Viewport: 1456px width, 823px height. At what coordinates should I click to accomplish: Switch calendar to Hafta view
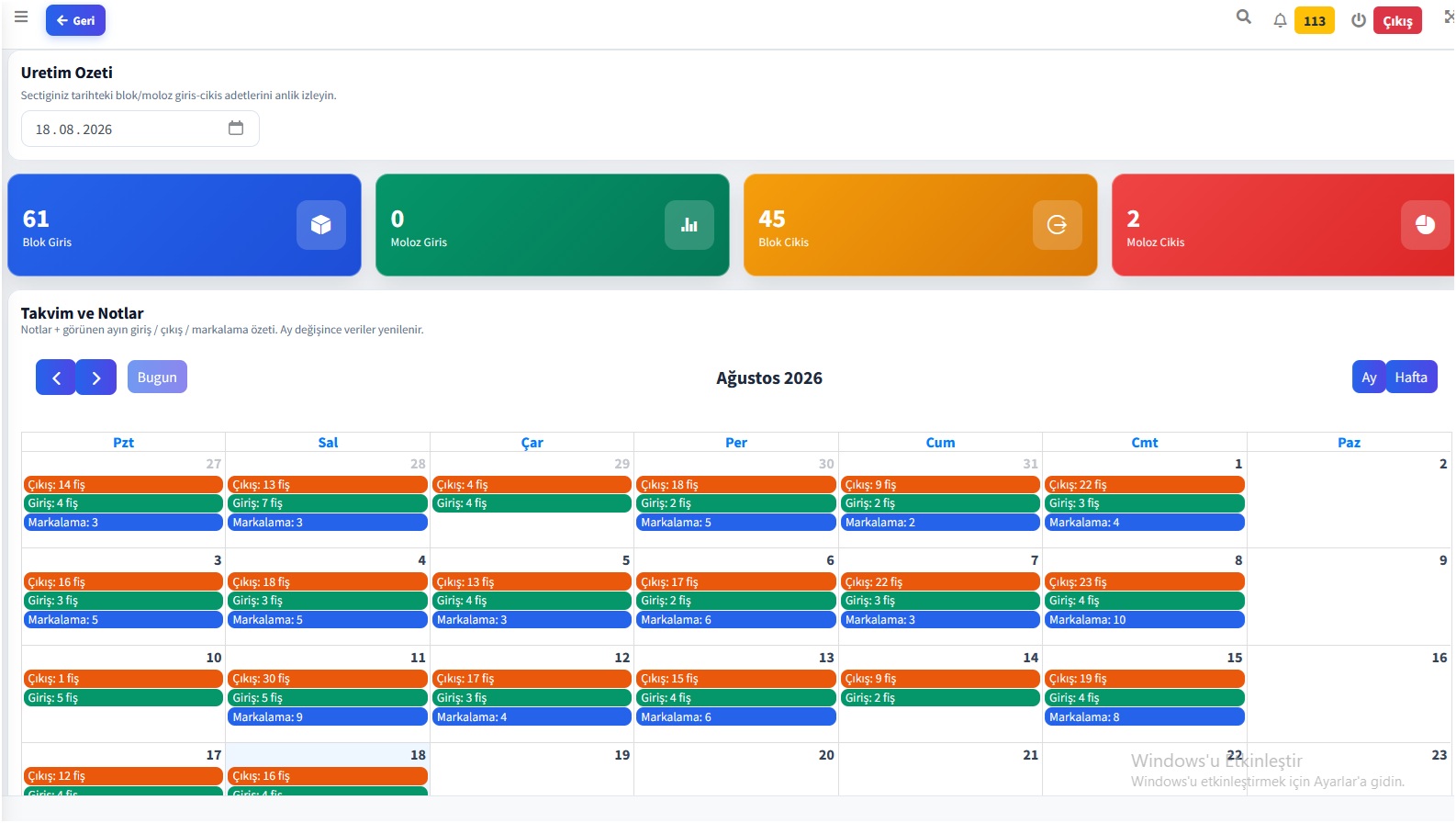1411,378
